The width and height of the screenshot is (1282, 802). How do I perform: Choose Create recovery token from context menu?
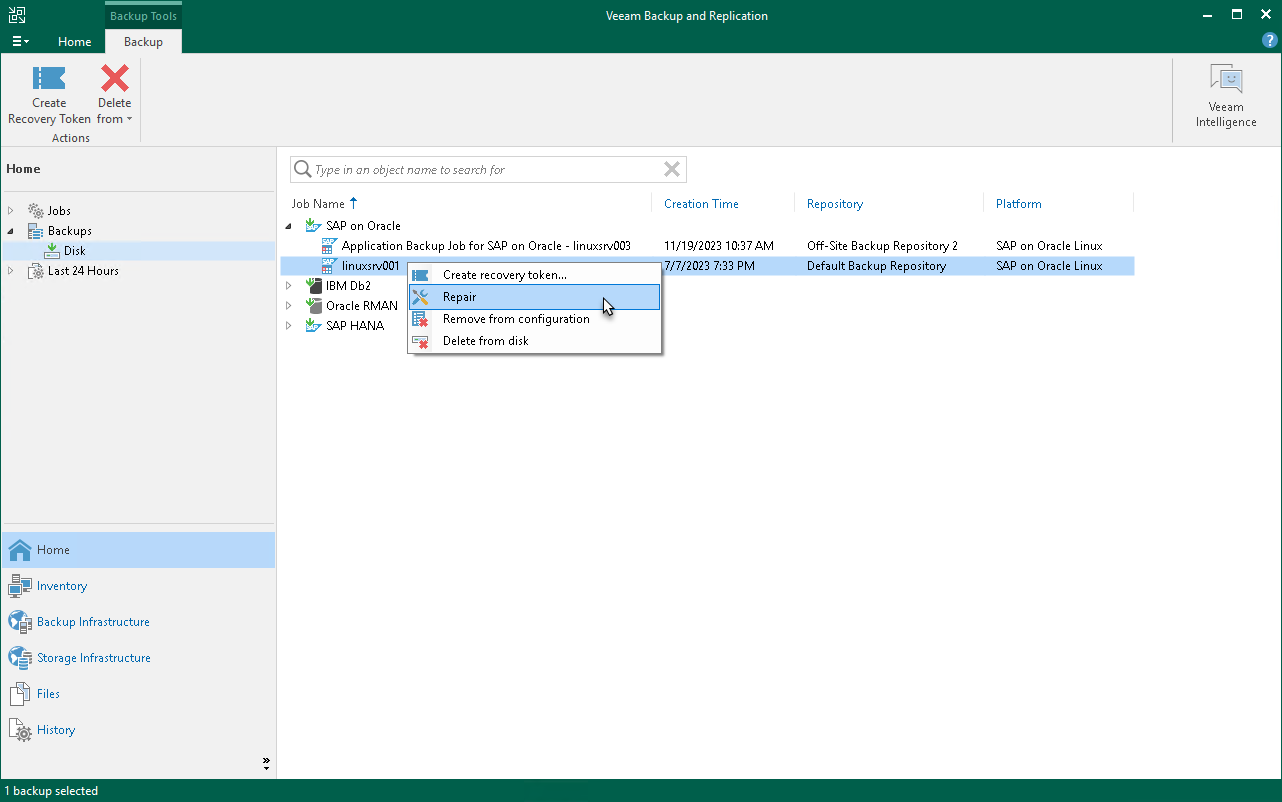tap(535, 275)
